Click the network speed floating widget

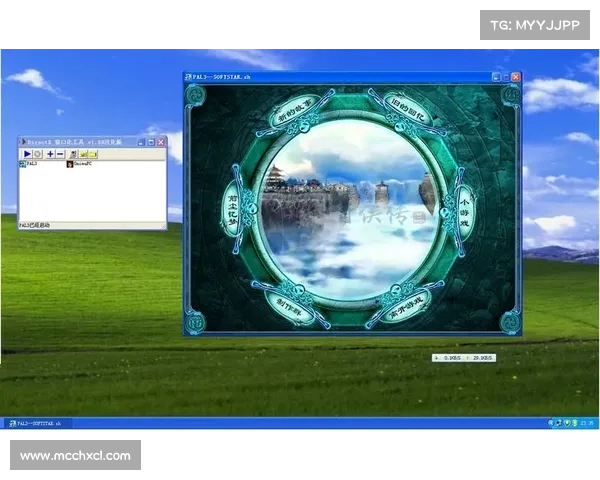(463, 357)
